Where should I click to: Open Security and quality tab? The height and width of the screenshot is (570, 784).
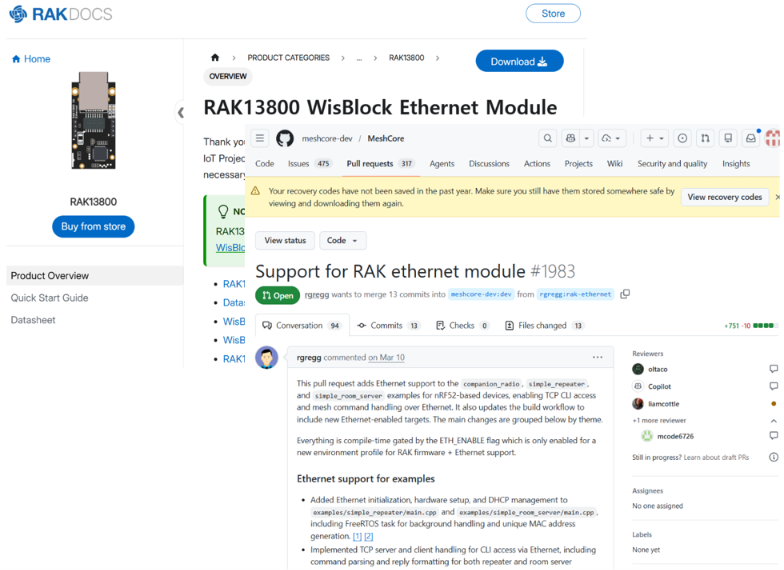point(672,164)
